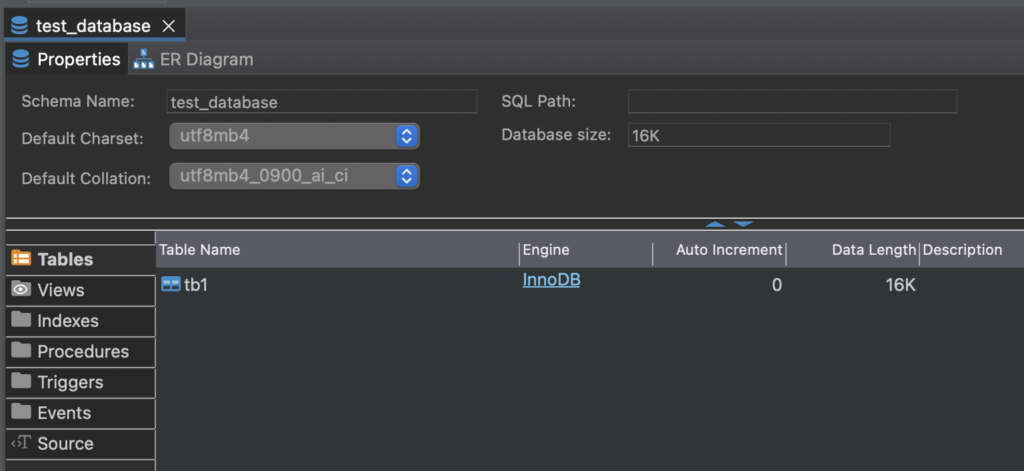Click the Schema Name text field
This screenshot has width=1024, height=471.
pos(322,102)
